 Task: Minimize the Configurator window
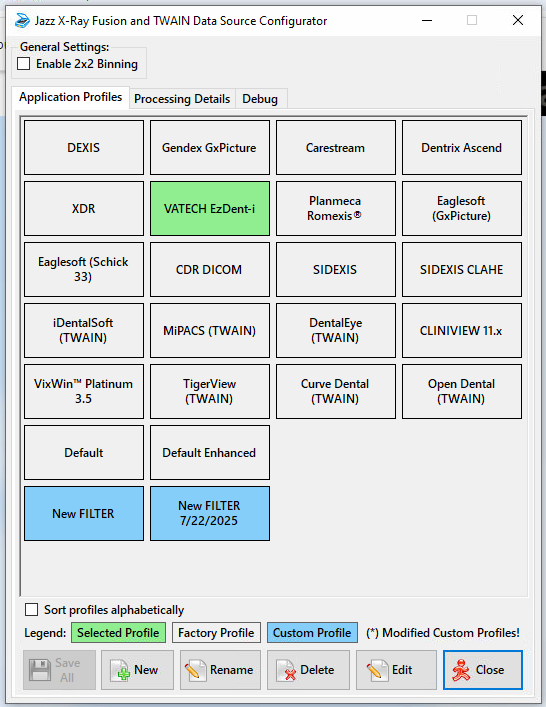point(427,20)
